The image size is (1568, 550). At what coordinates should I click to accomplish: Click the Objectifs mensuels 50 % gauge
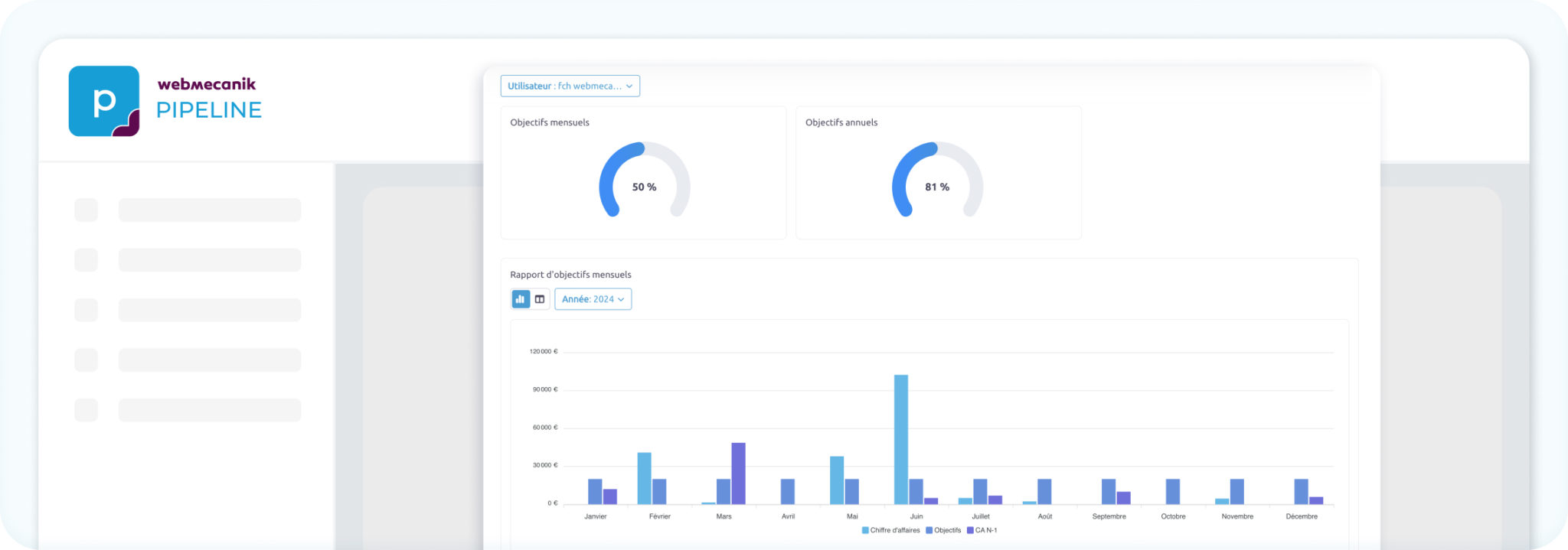(x=644, y=184)
